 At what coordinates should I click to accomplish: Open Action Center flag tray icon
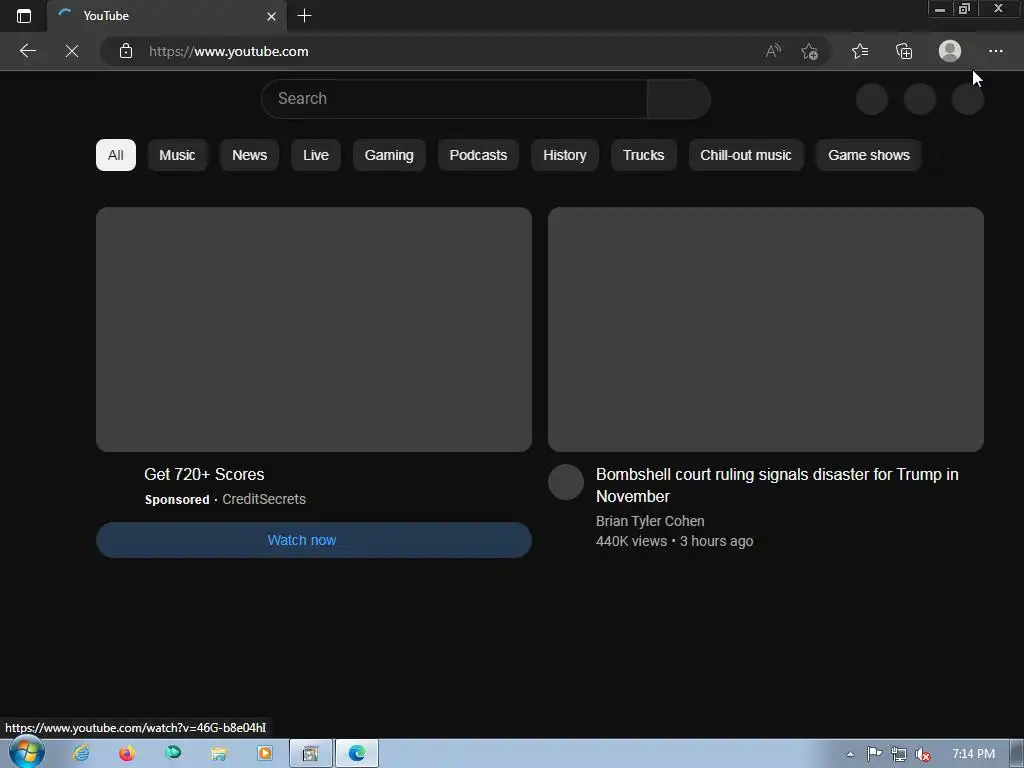point(874,754)
